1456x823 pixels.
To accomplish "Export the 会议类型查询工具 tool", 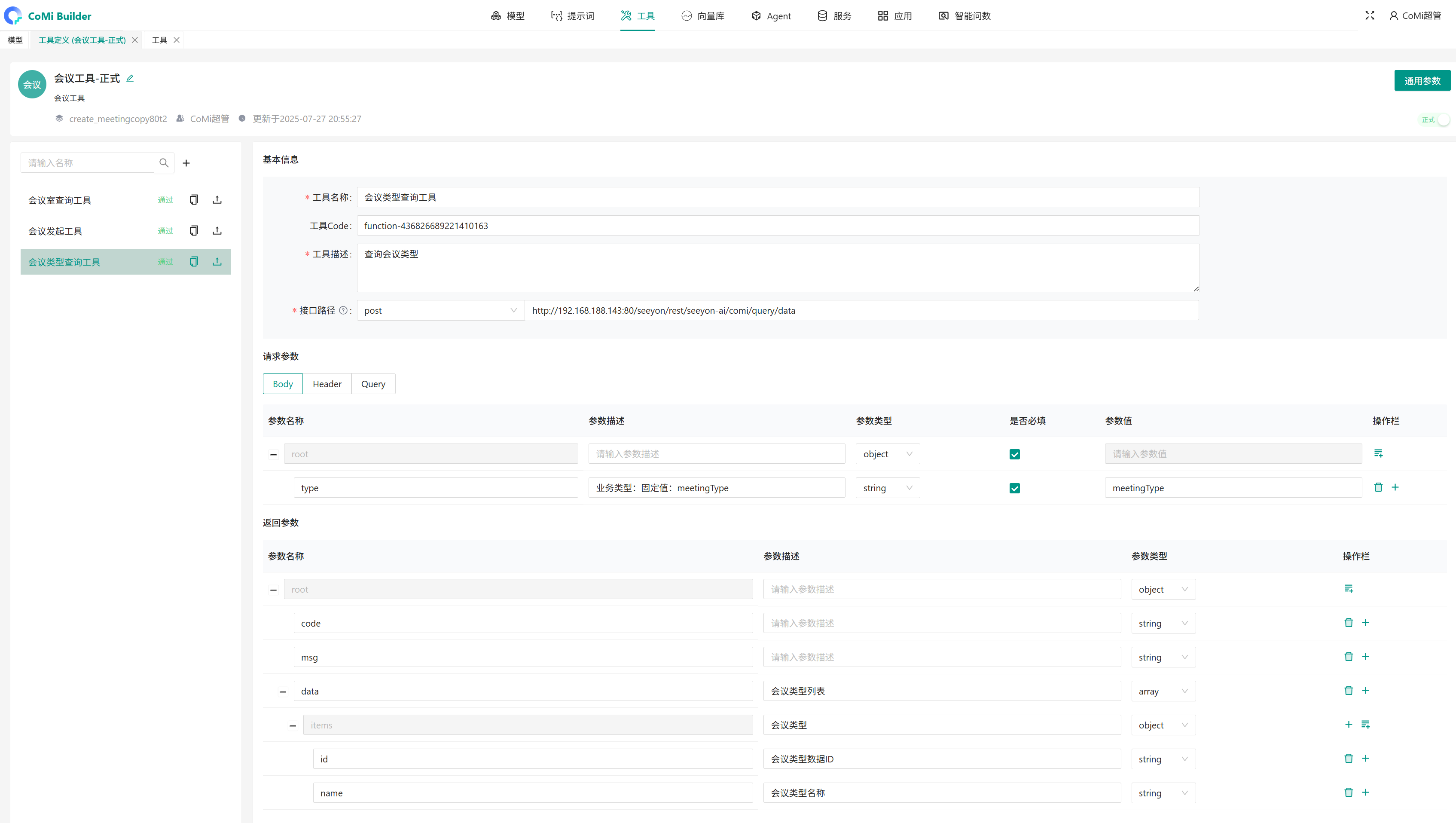I will (x=217, y=262).
